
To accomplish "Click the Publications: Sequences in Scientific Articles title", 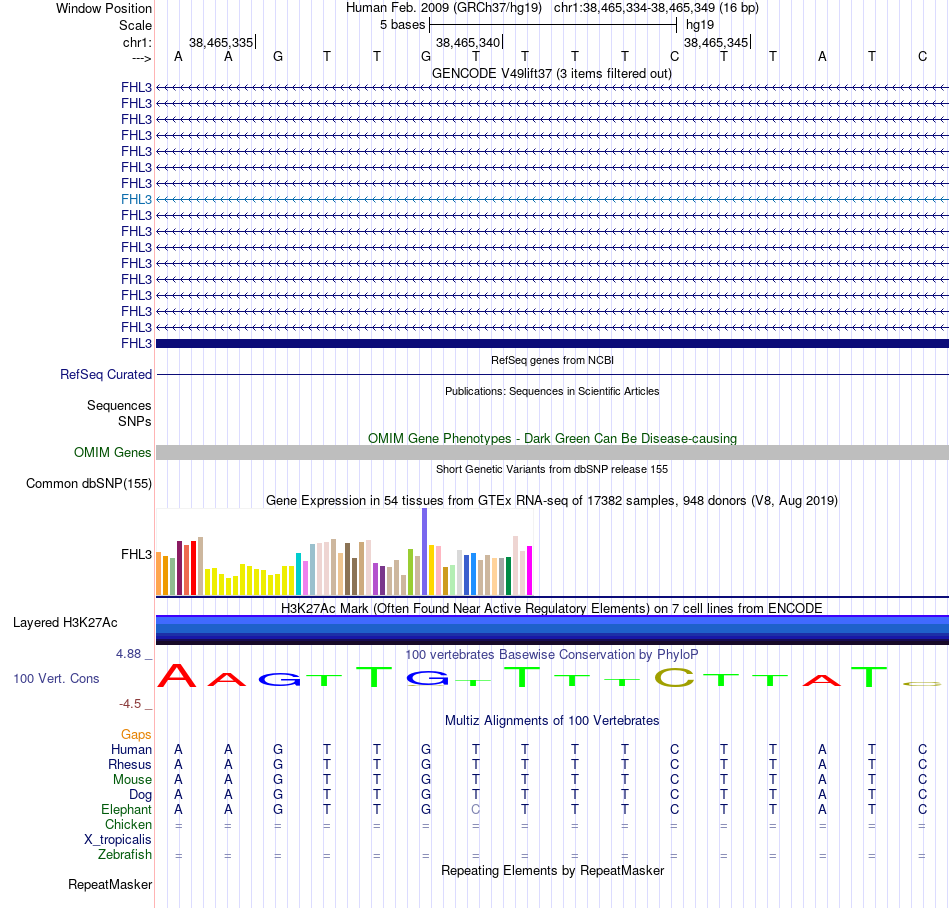I will pos(552,391).
